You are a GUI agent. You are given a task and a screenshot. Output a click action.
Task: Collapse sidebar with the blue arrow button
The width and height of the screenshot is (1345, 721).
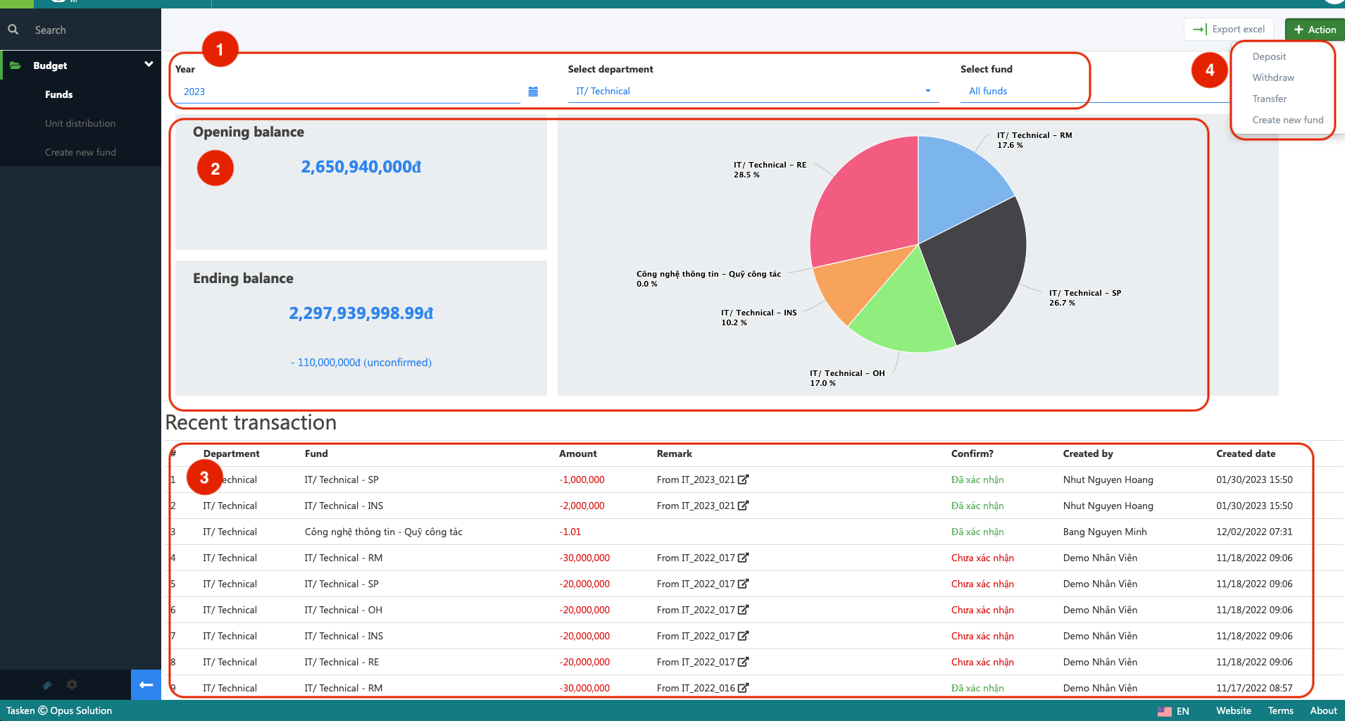tap(146, 685)
